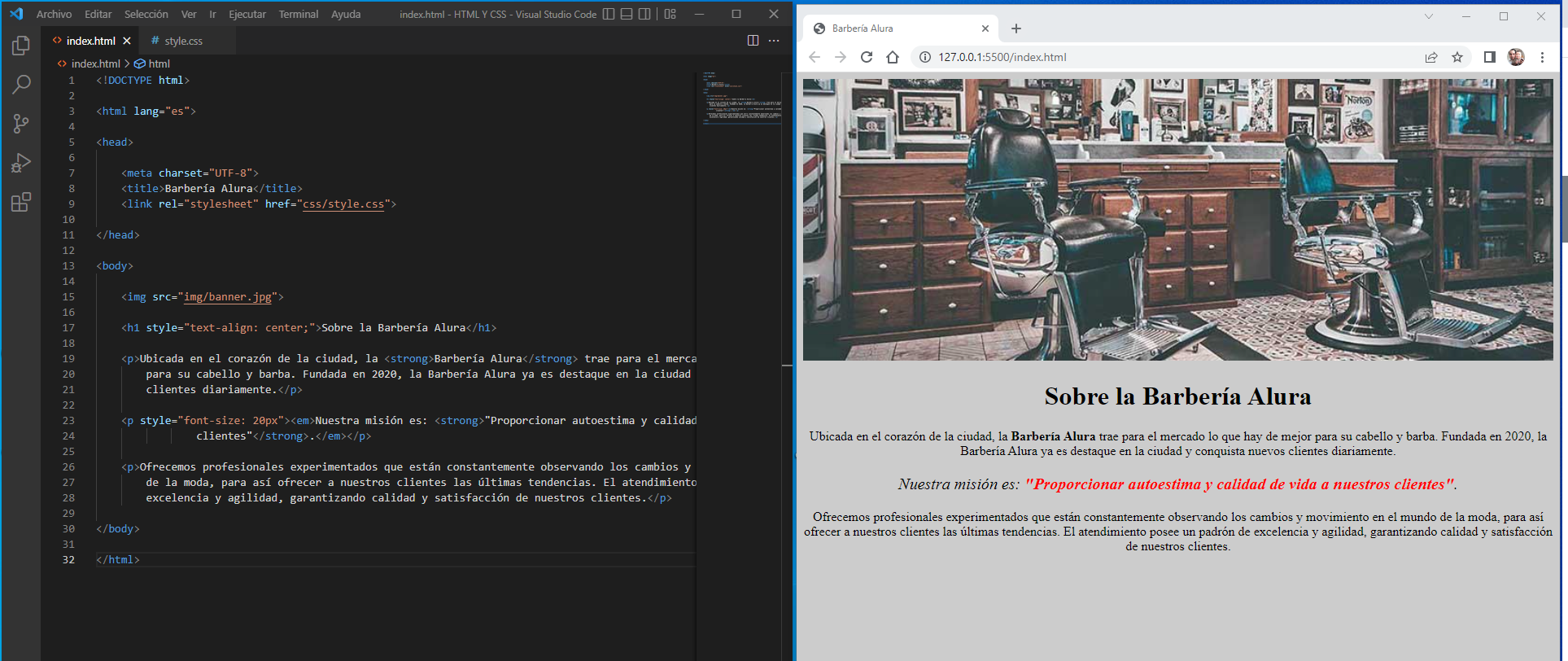Select the Barbería Alura browser tab
The width and height of the screenshot is (1568, 661).
coord(901,28)
